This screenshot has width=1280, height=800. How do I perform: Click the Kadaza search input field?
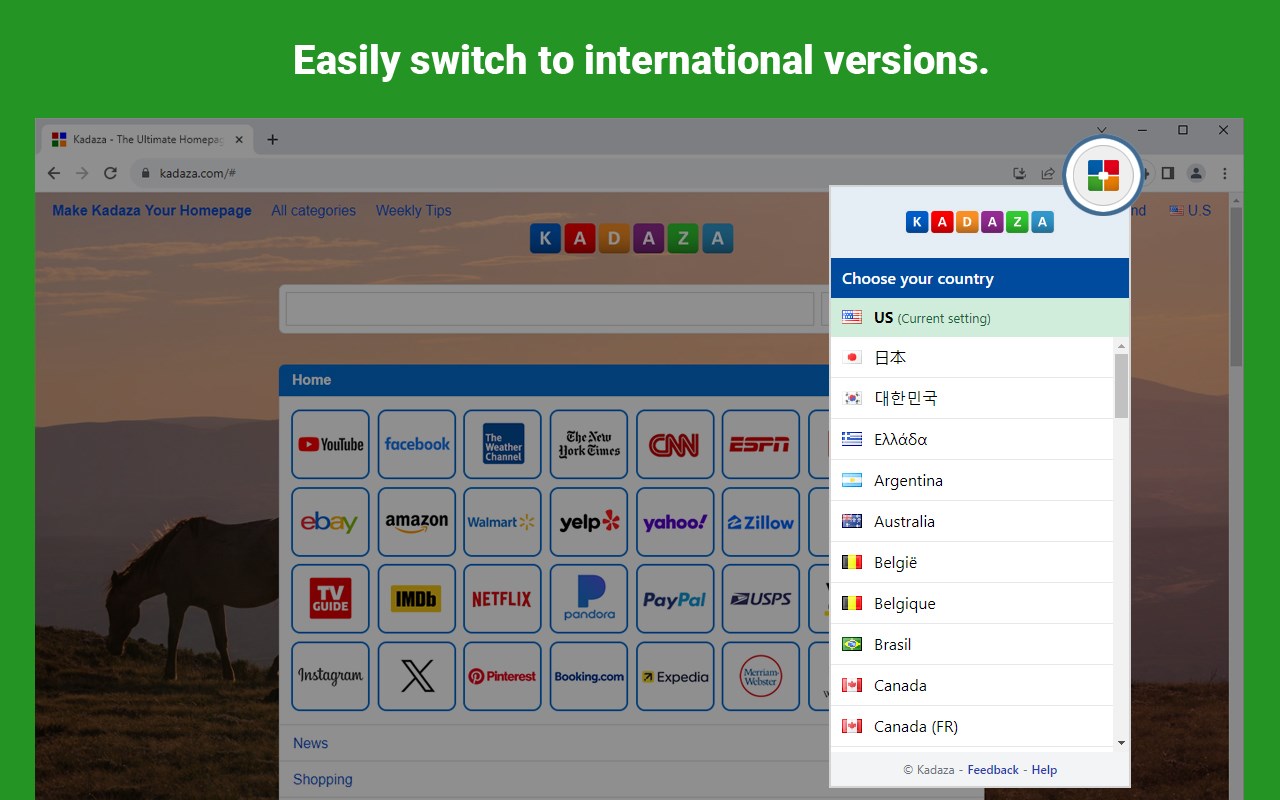click(x=550, y=309)
